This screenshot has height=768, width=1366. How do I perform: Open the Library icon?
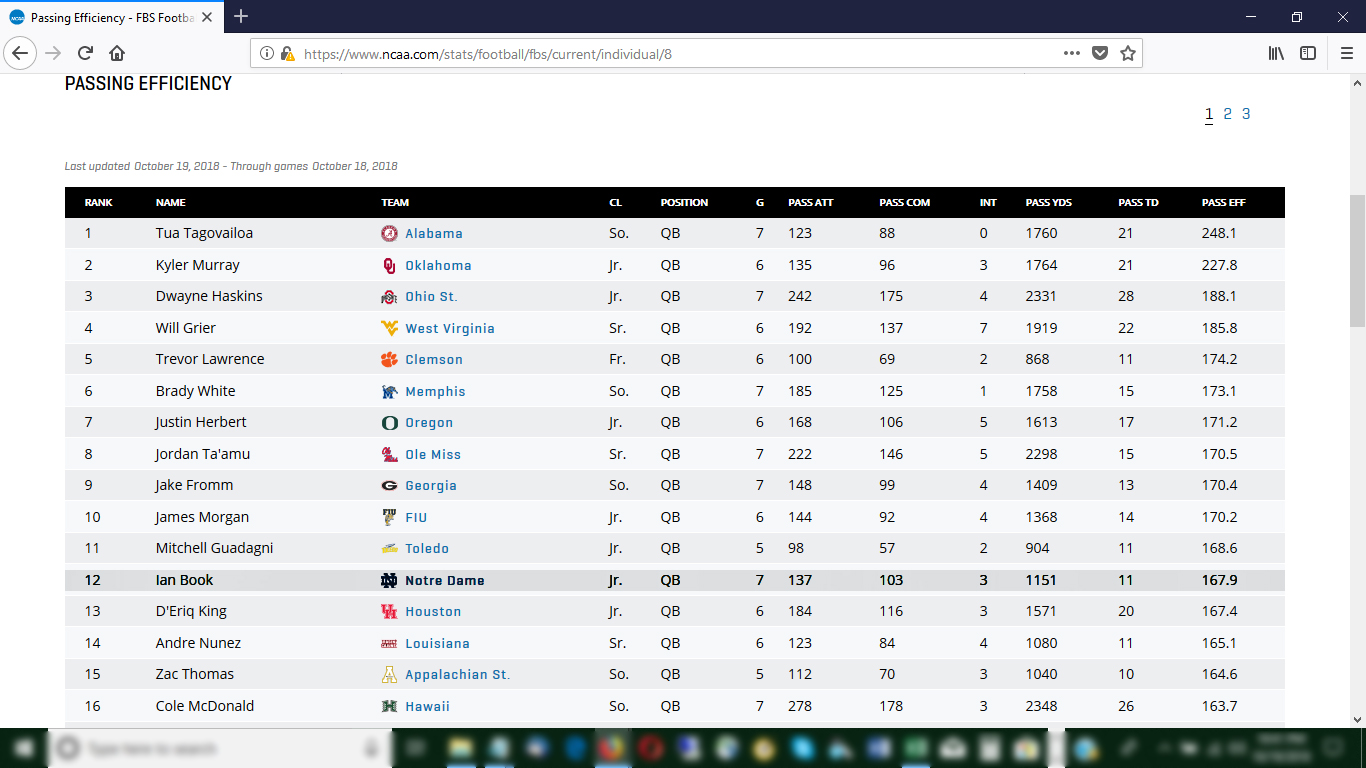coord(1276,54)
